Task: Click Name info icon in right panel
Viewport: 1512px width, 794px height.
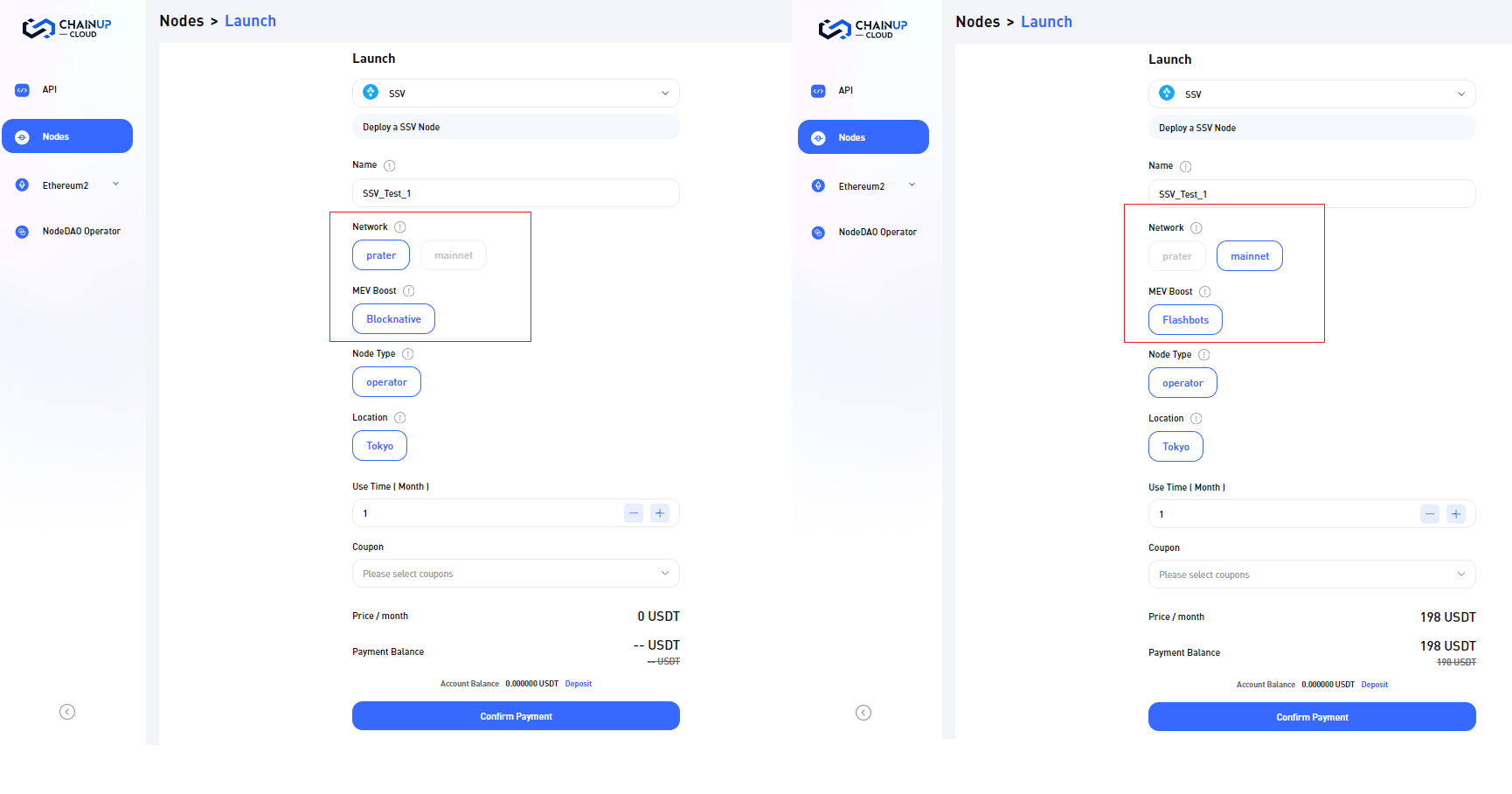Action: coord(1186,167)
